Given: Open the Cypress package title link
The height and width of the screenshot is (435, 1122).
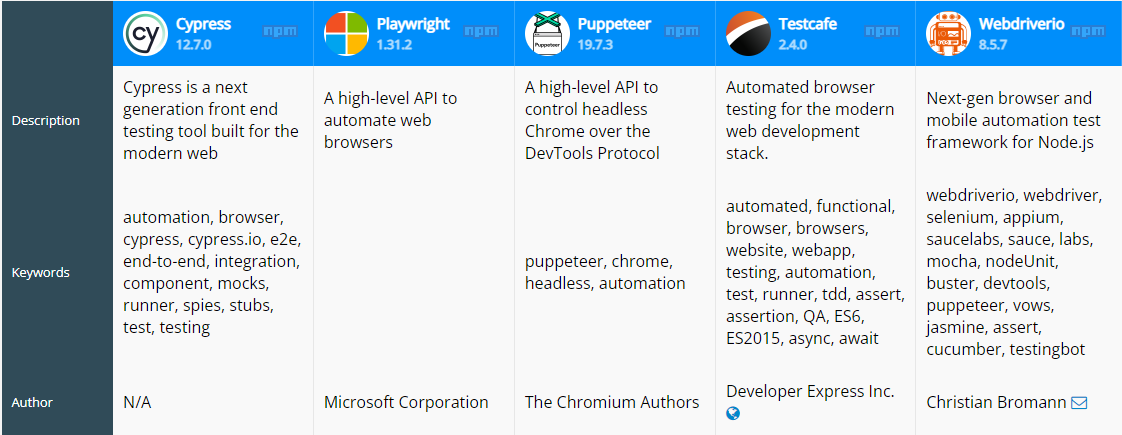Looking at the screenshot, I should [203, 24].
